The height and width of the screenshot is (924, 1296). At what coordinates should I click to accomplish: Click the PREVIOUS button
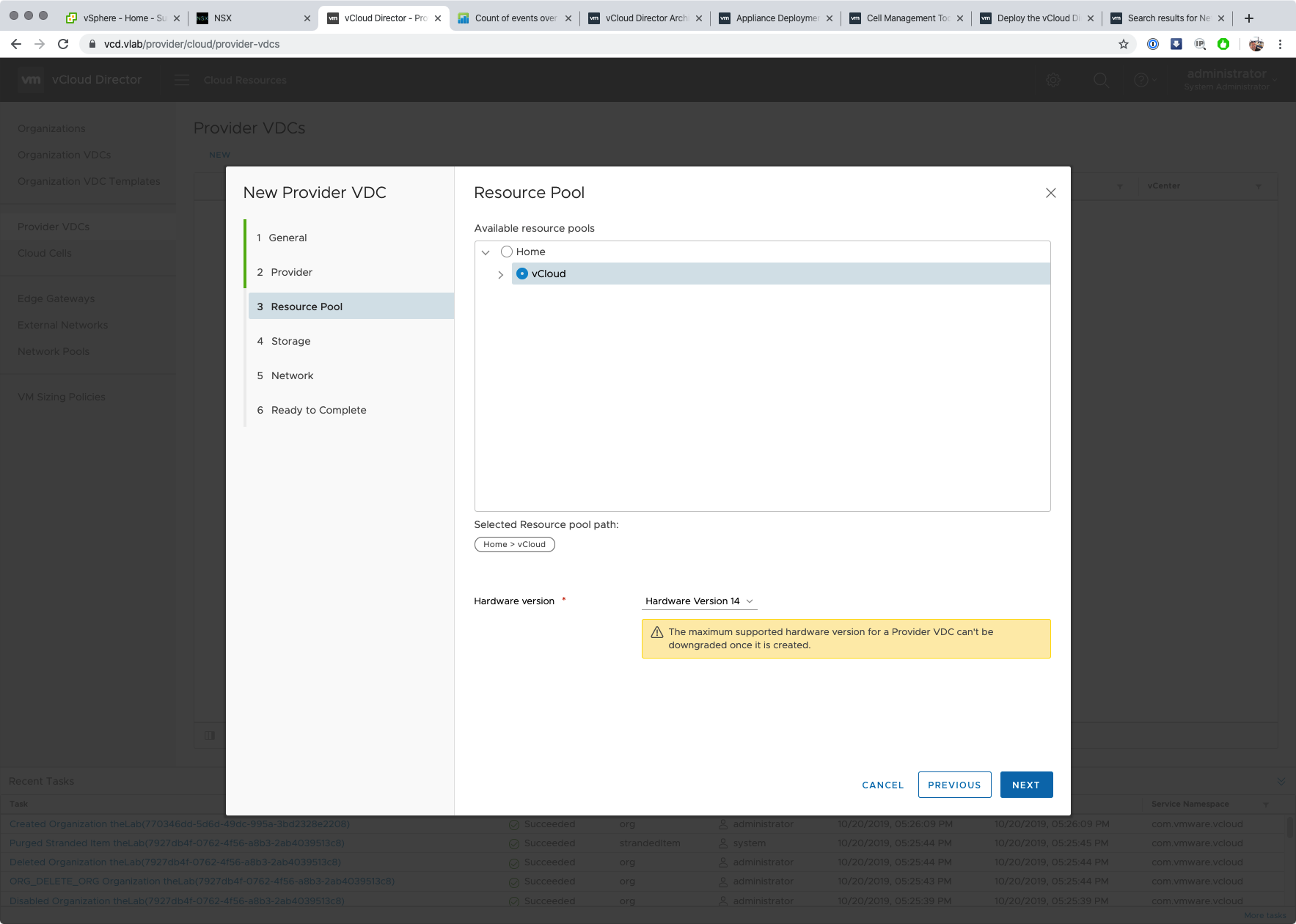(954, 785)
